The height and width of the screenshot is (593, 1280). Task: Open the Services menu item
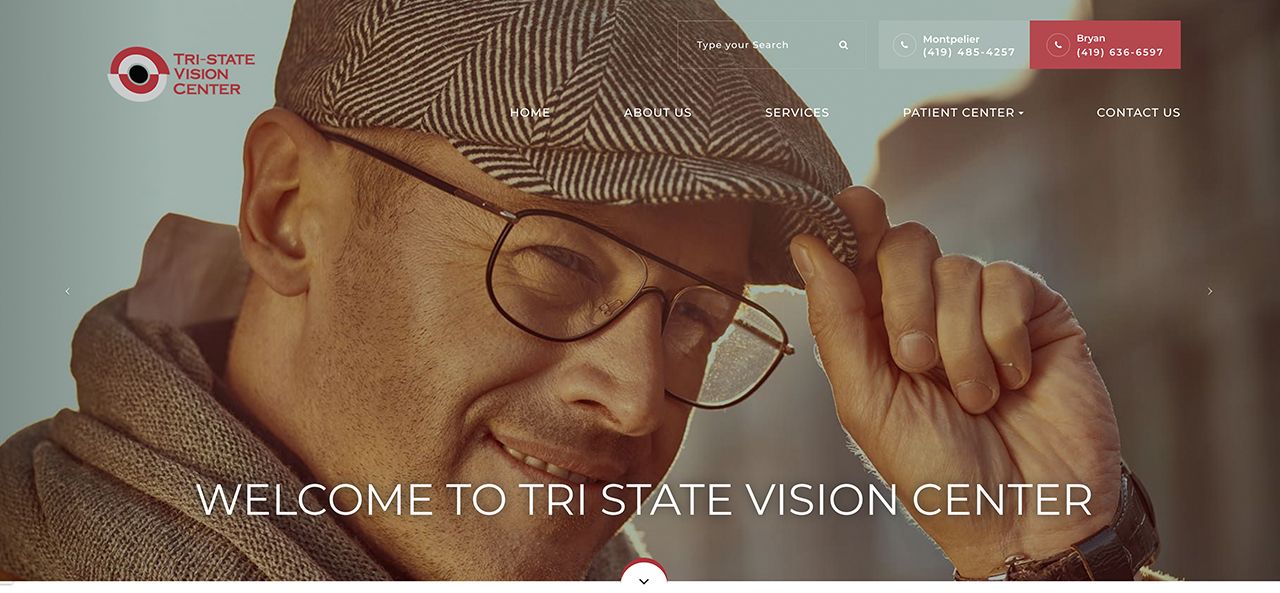(x=797, y=113)
